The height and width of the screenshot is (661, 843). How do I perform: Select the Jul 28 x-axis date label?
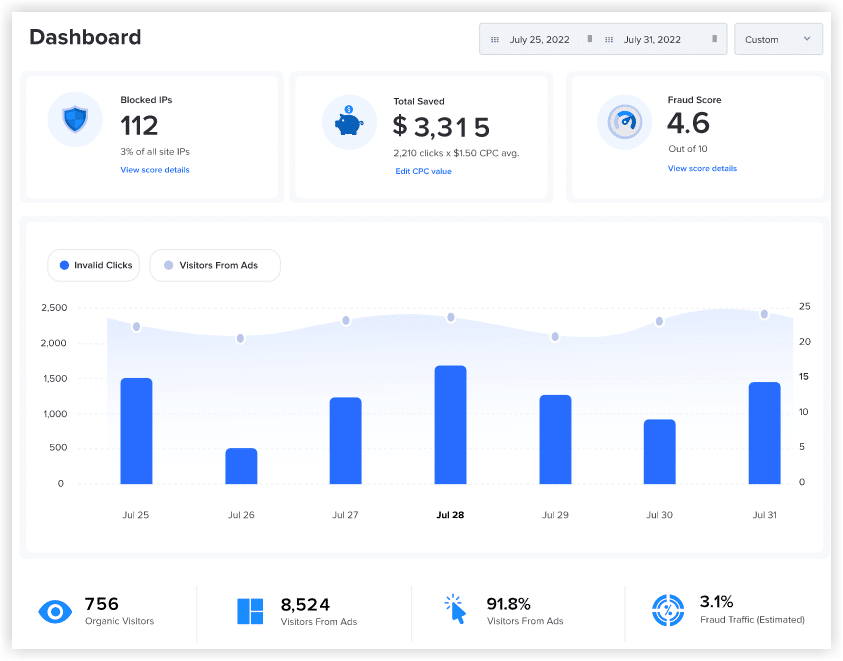pos(450,516)
